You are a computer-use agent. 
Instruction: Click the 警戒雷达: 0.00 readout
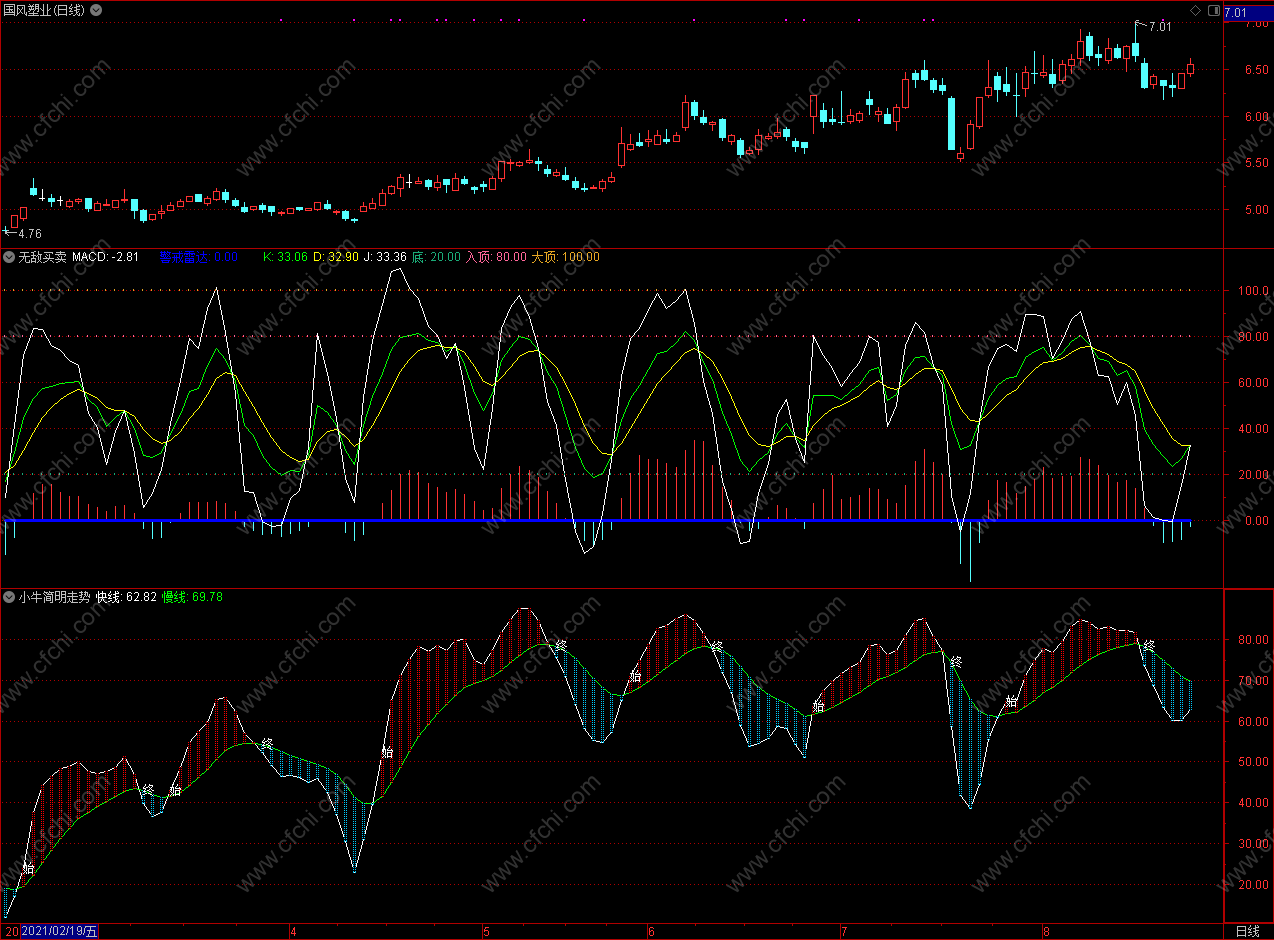(x=198, y=257)
